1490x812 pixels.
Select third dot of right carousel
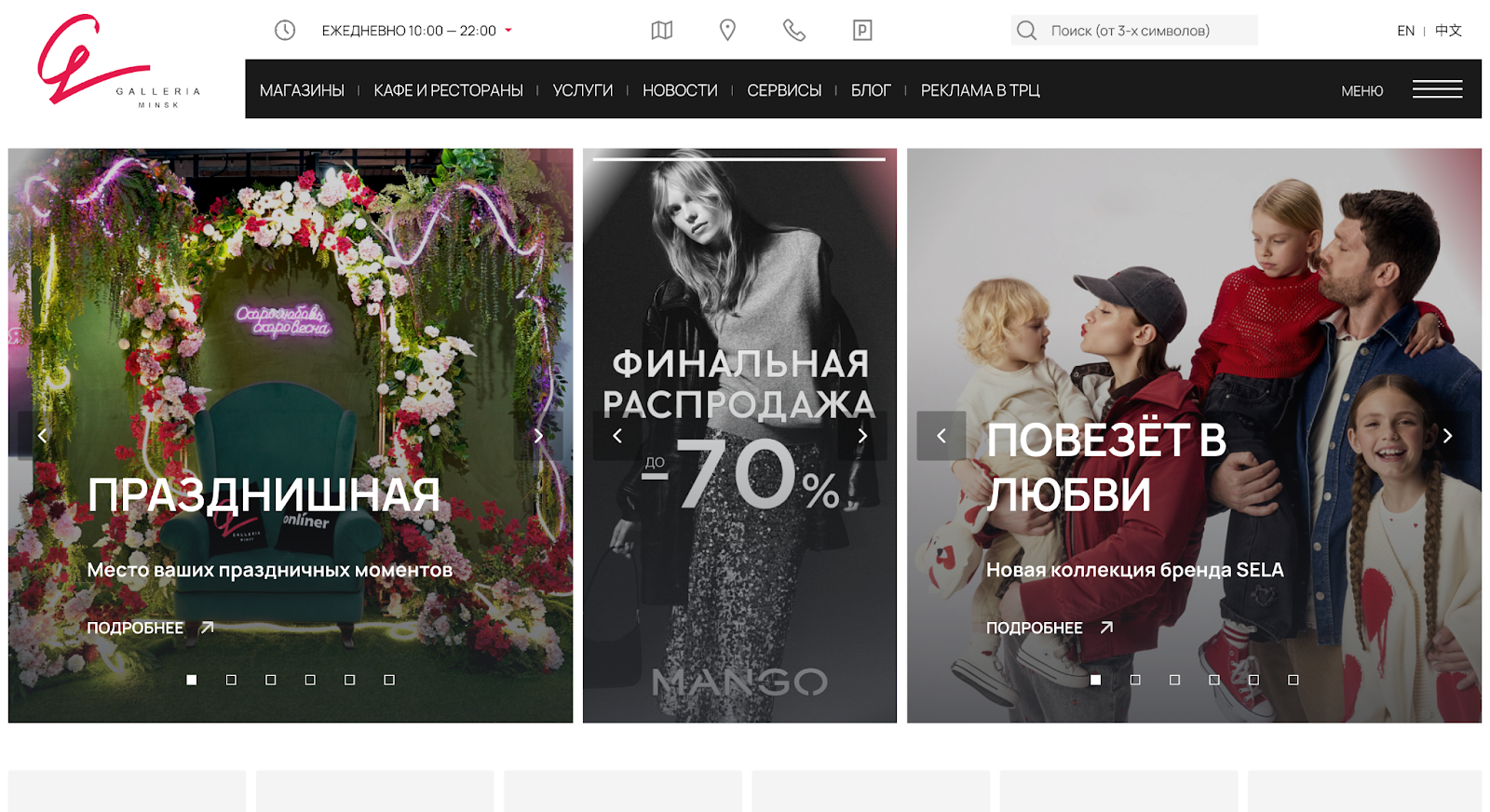1175,680
